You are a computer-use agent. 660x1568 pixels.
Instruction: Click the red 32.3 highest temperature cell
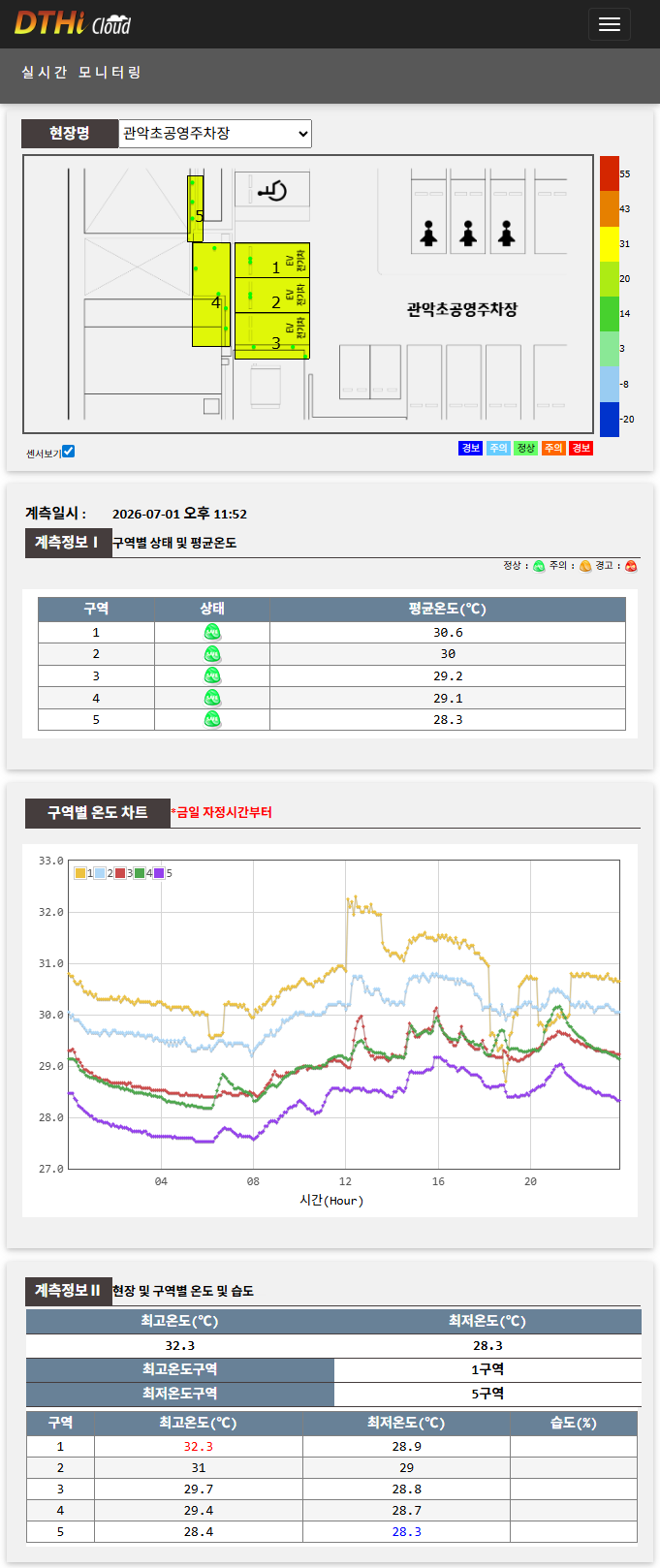point(199,1446)
